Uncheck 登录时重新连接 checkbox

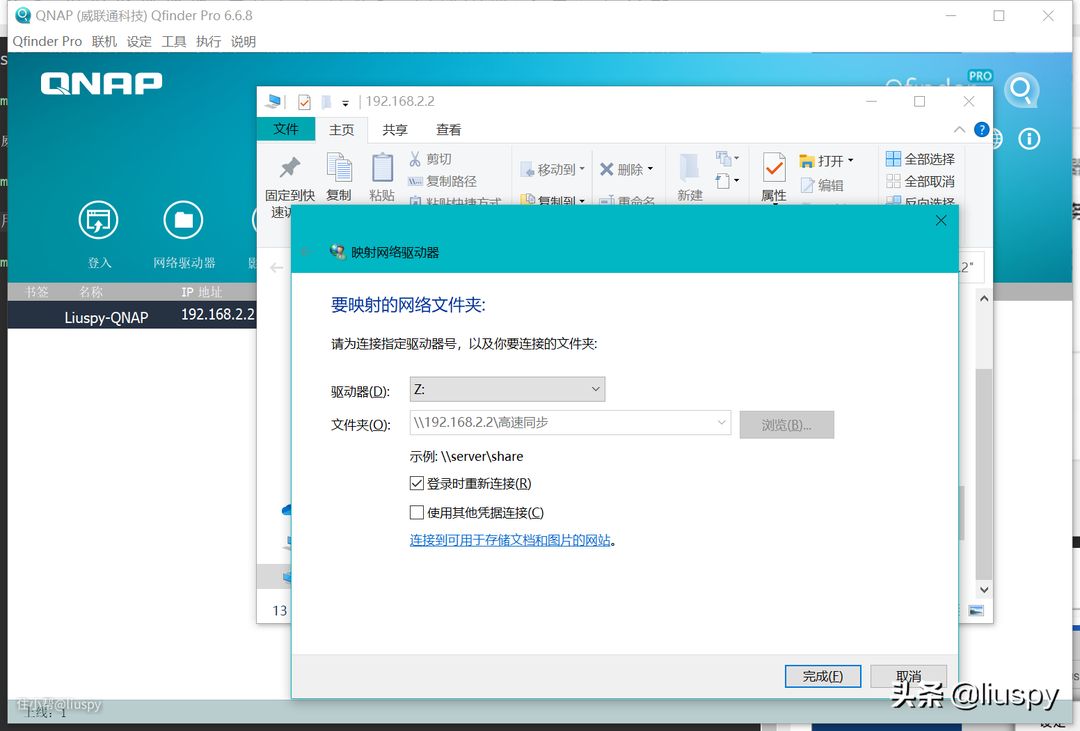coord(417,484)
